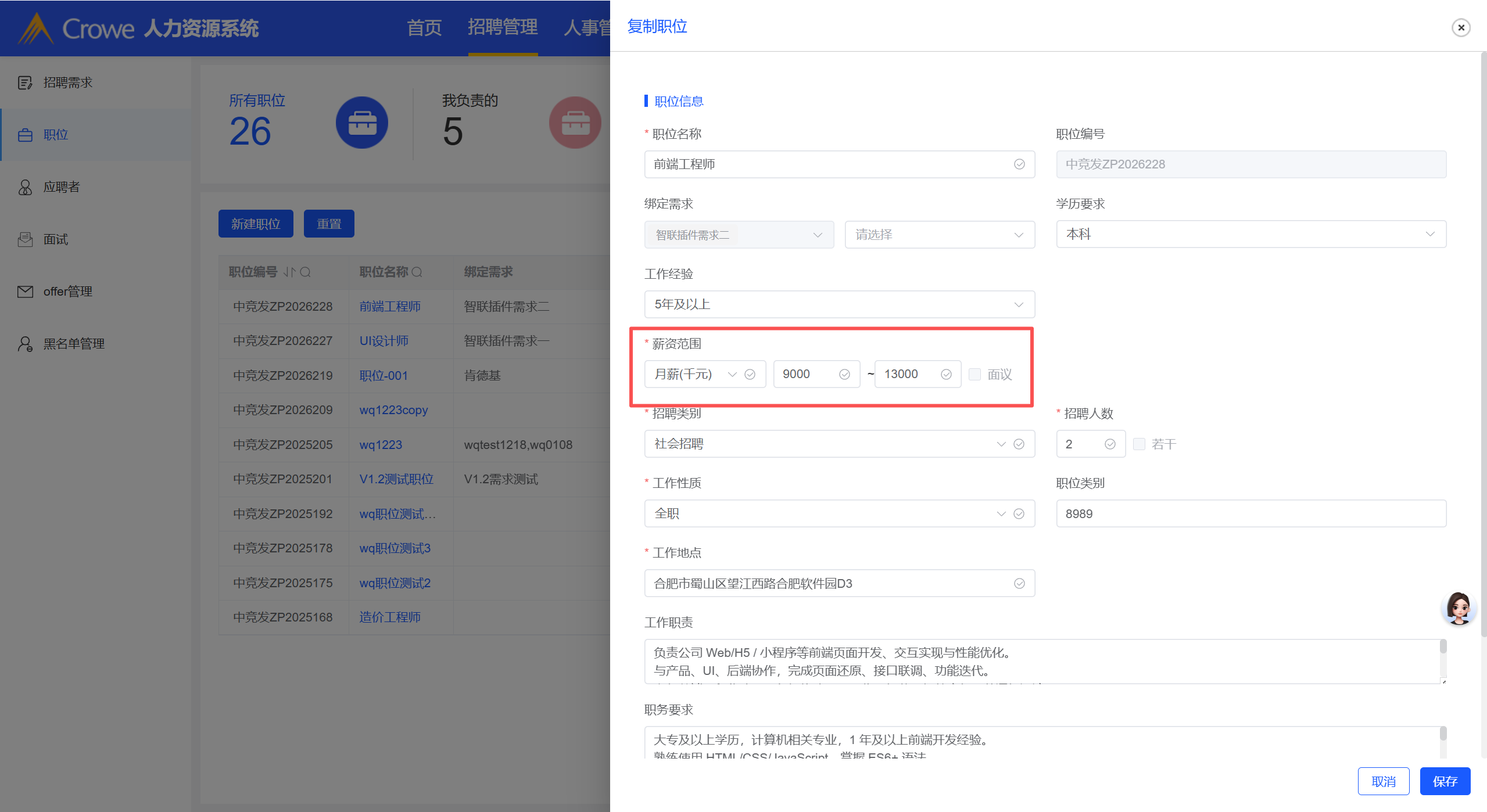Click the blue briefcase icon for 所有职位

pyautogui.click(x=361, y=123)
